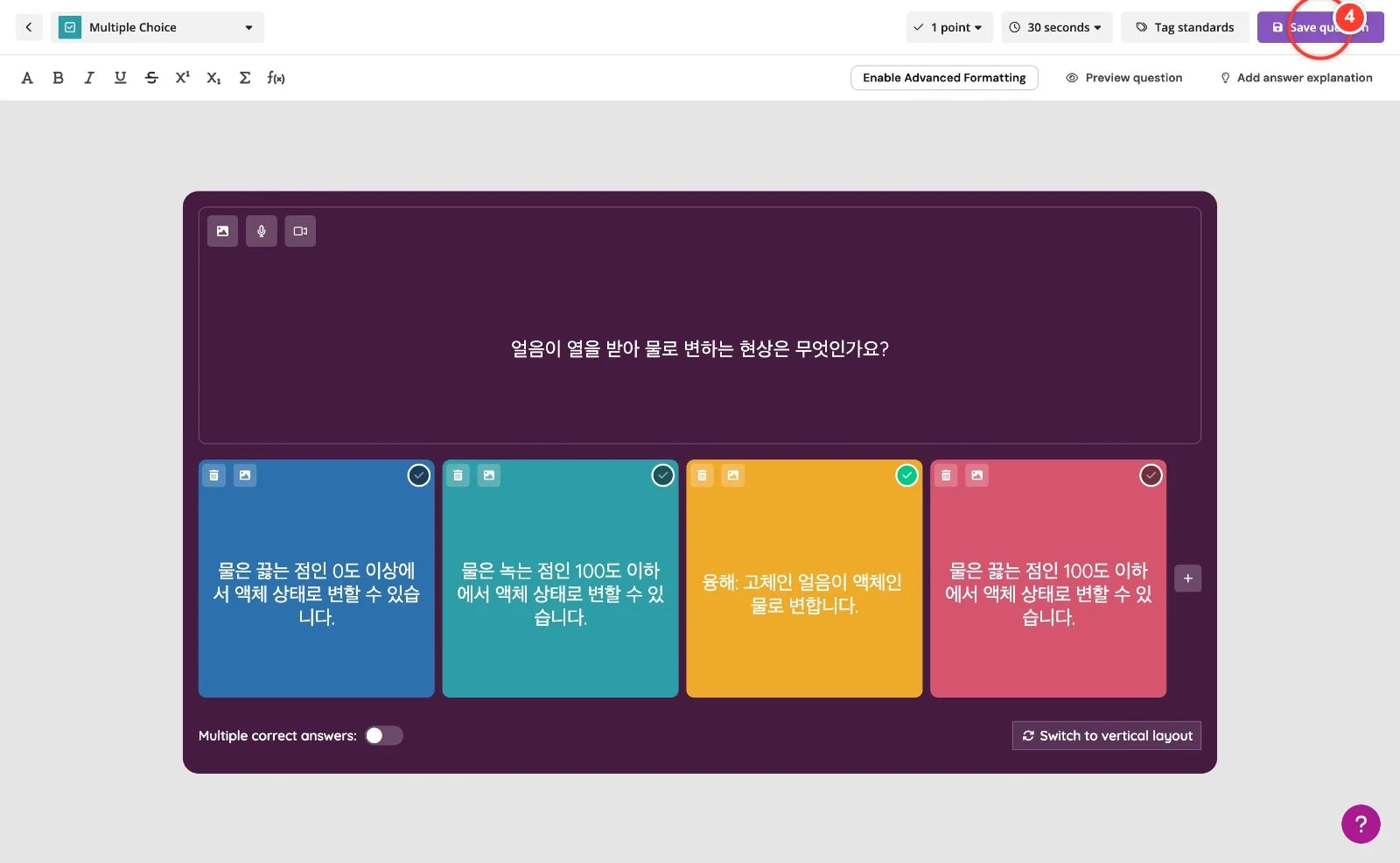1400x863 pixels.
Task: Toggle Multiple correct answers switch
Action: tap(384, 735)
